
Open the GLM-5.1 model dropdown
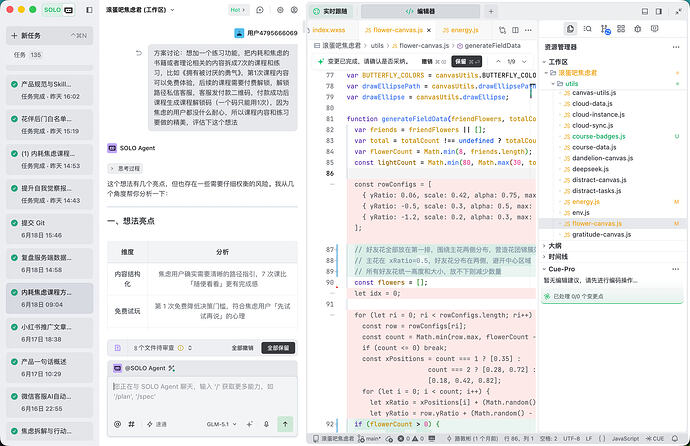click(x=221, y=424)
